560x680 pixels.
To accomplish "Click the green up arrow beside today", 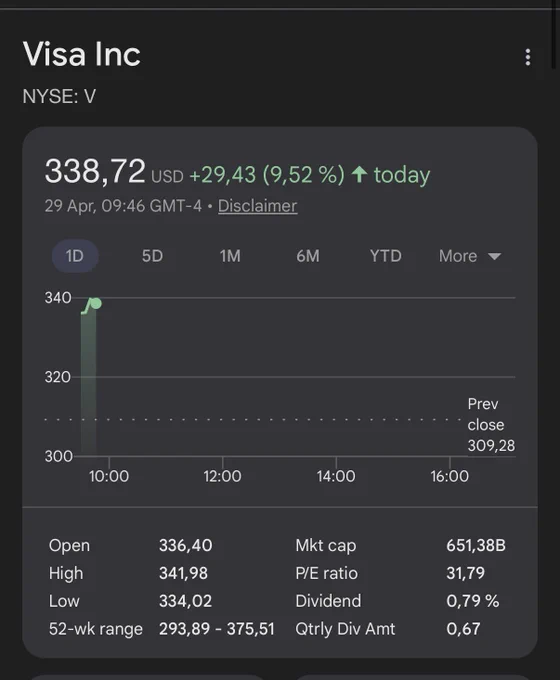I will point(359,174).
